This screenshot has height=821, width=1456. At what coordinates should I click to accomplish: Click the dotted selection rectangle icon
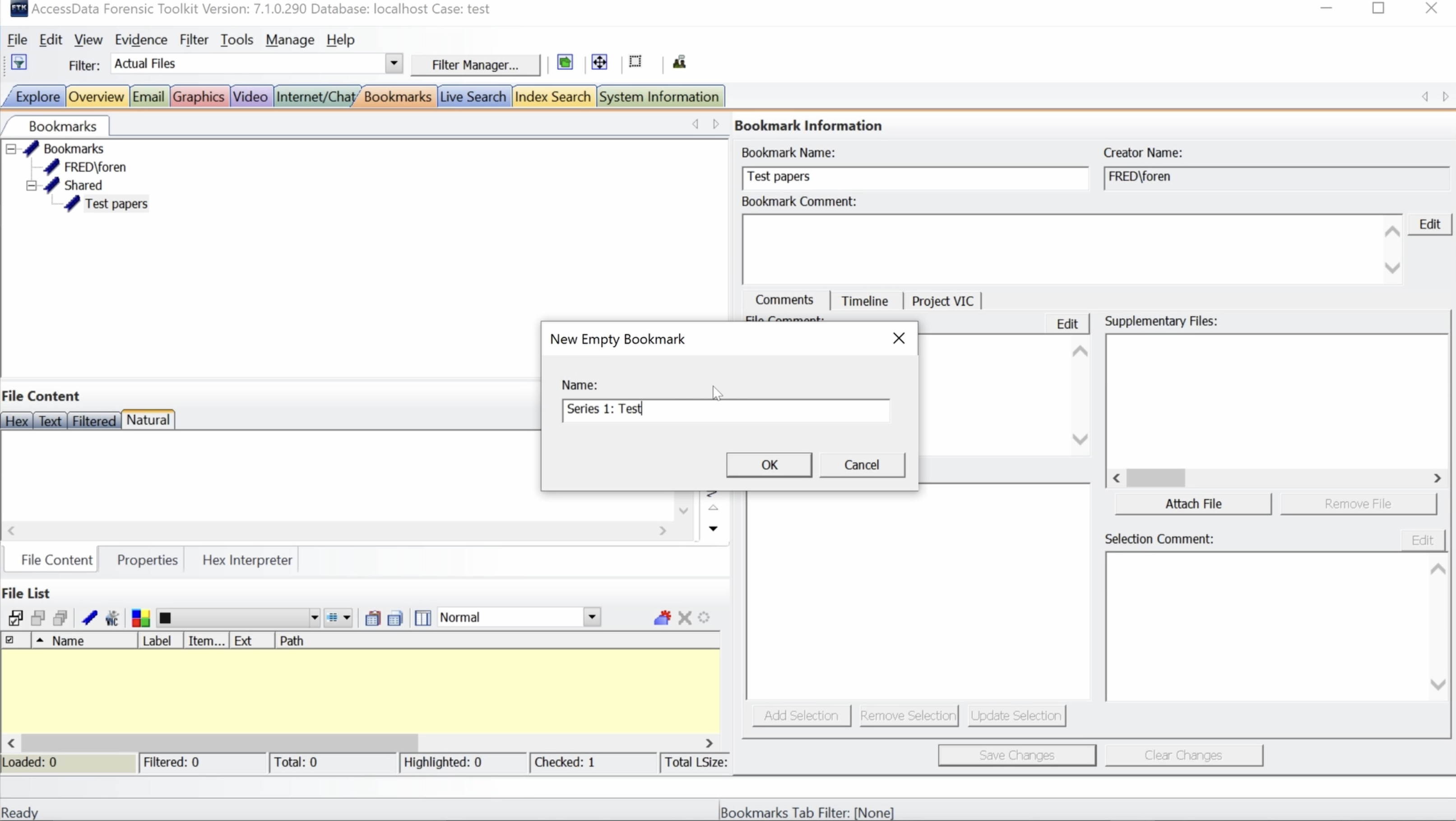635,61
